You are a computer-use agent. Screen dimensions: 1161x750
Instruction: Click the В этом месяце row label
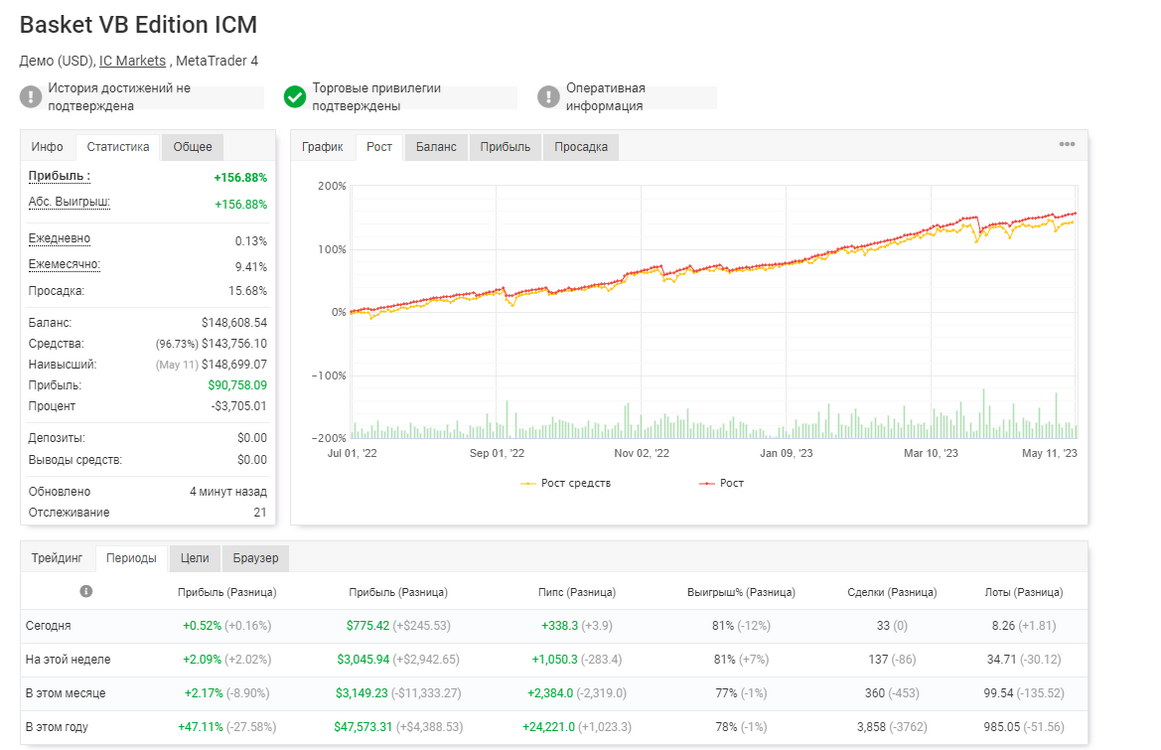click(65, 693)
